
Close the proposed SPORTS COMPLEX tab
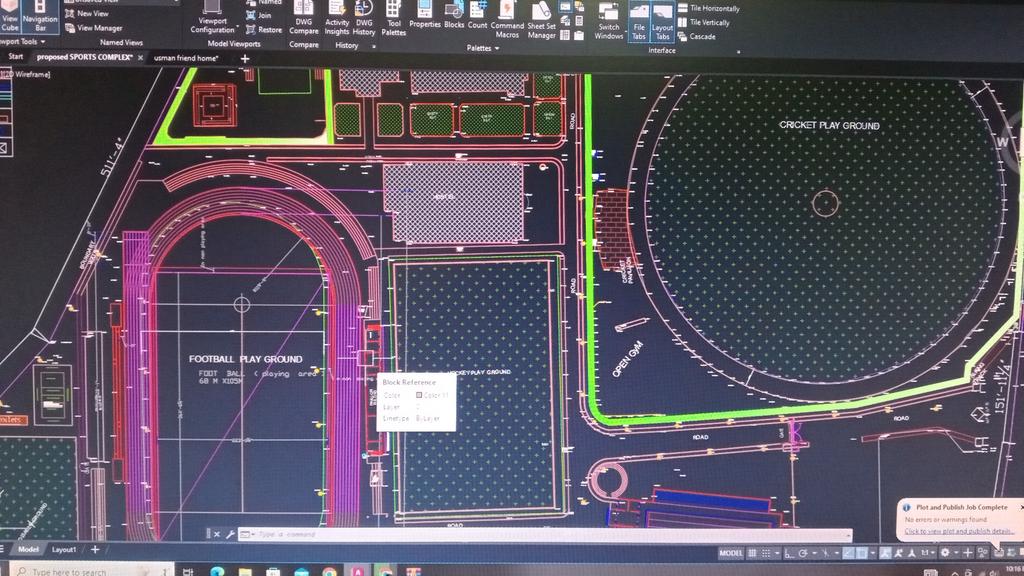[x=140, y=58]
